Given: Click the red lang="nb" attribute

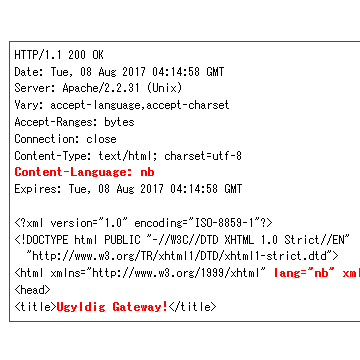Looking at the screenshot, I should point(304,273).
